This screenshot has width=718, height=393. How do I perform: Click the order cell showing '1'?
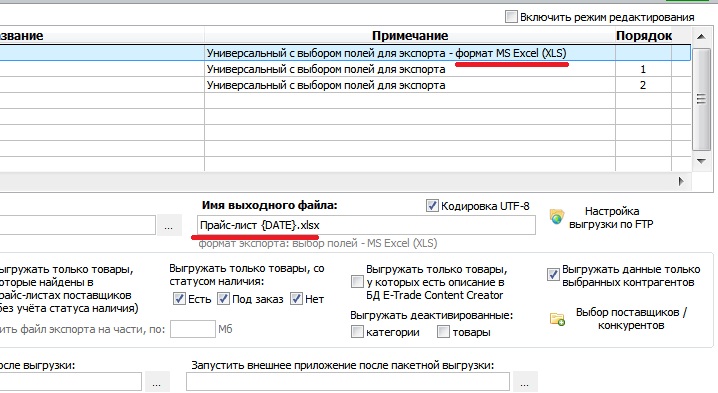[643, 69]
